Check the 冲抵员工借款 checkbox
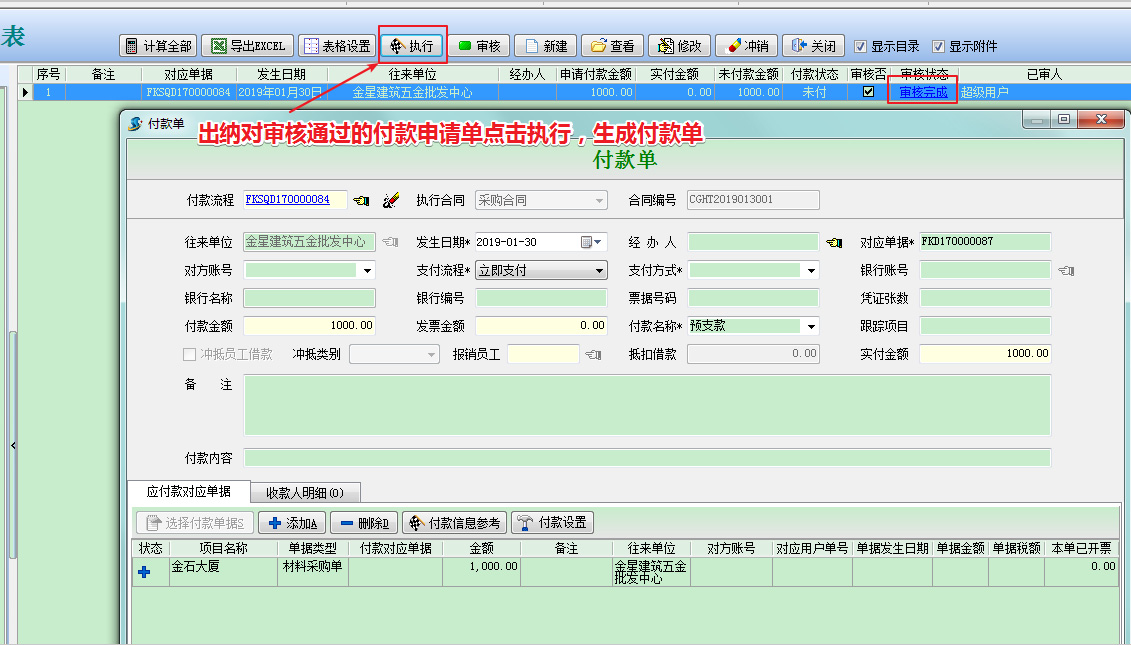This screenshot has height=645, width=1131. (x=190, y=354)
